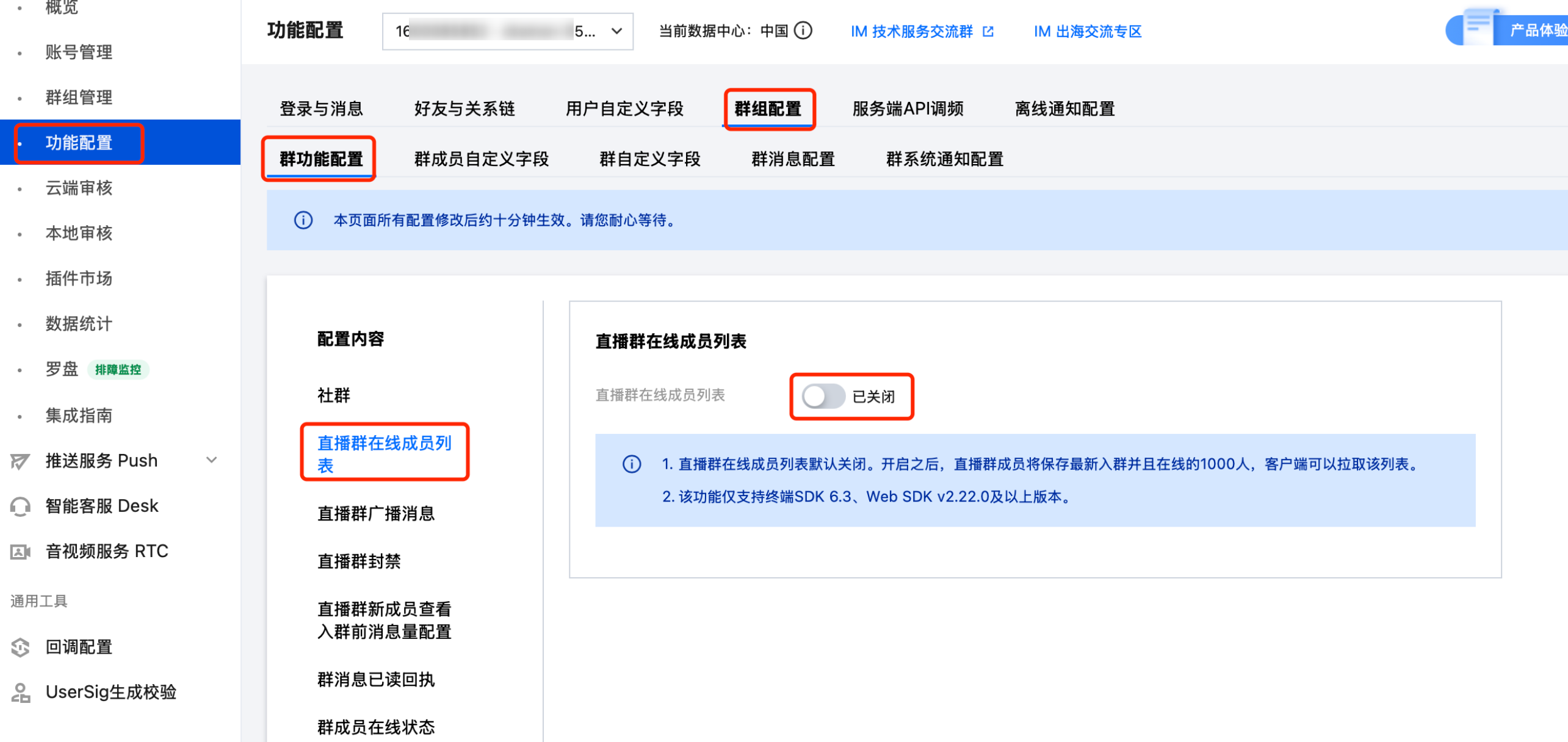Open the IM 出海交流专区 link
This screenshot has height=742, width=1568.
pyautogui.click(x=1087, y=31)
